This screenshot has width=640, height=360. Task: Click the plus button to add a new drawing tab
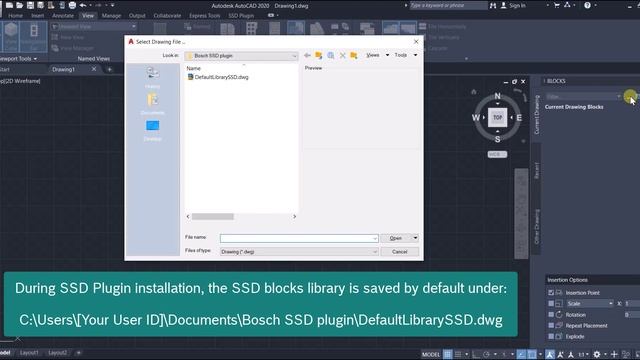(109, 69)
